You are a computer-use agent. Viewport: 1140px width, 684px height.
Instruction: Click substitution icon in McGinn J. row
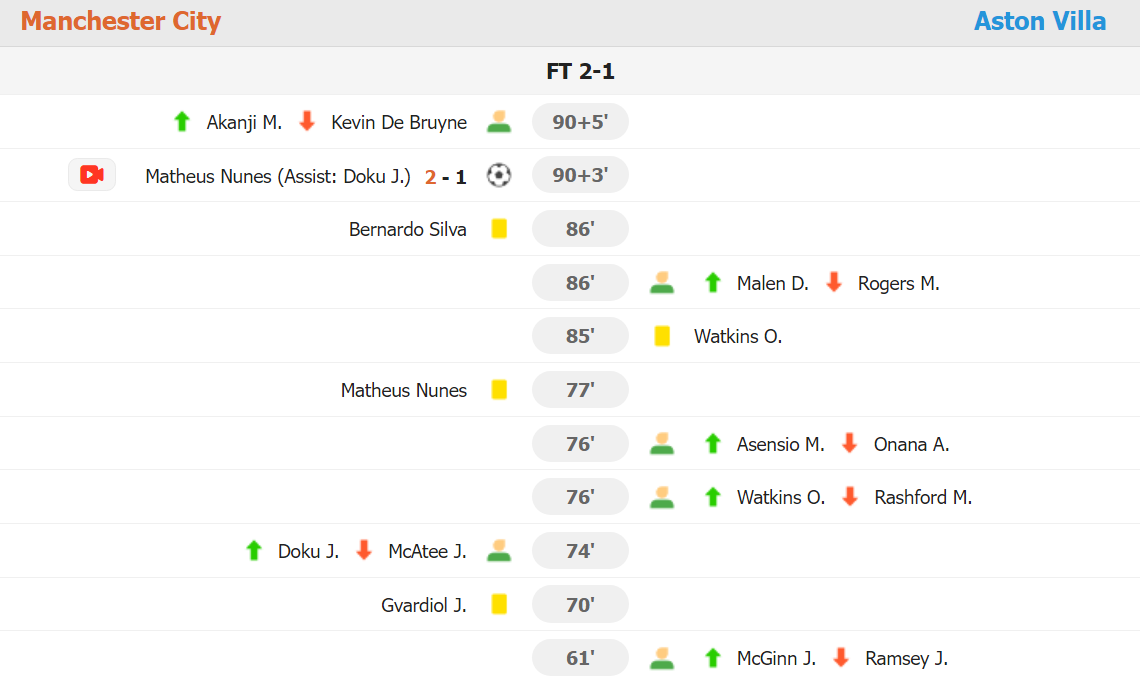[x=662, y=658]
